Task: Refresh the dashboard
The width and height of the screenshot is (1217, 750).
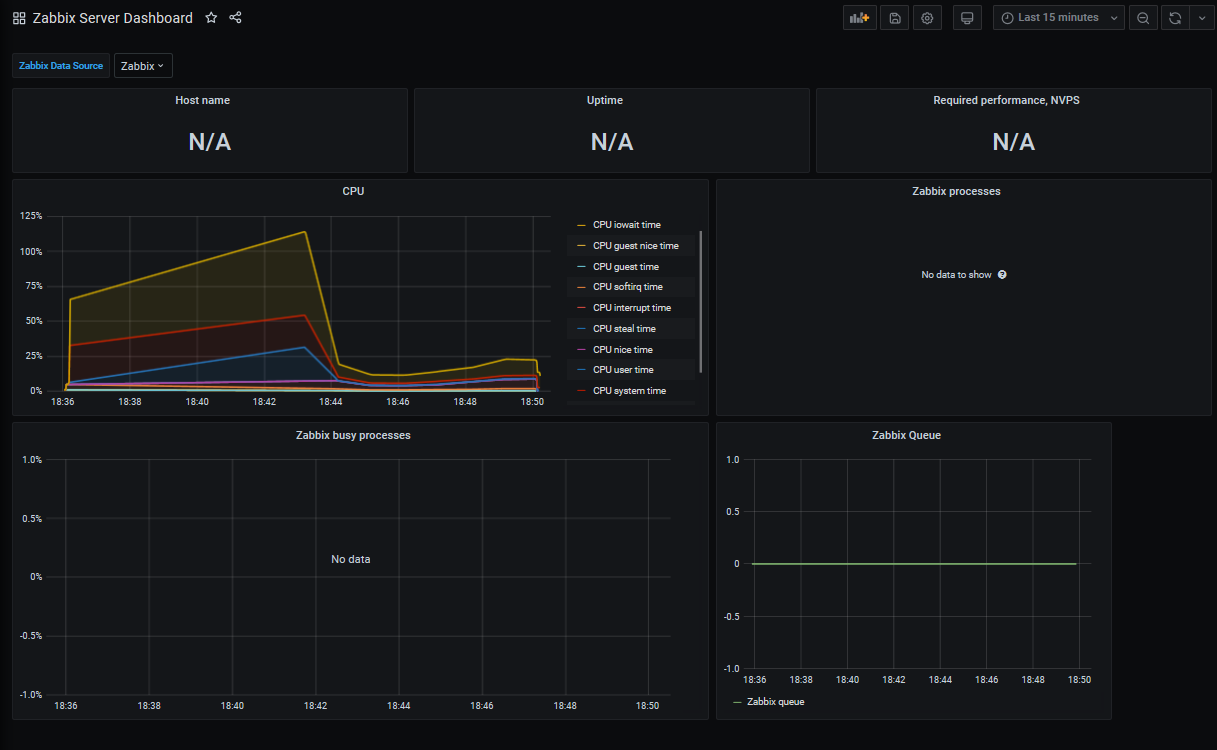Action: coord(1175,18)
